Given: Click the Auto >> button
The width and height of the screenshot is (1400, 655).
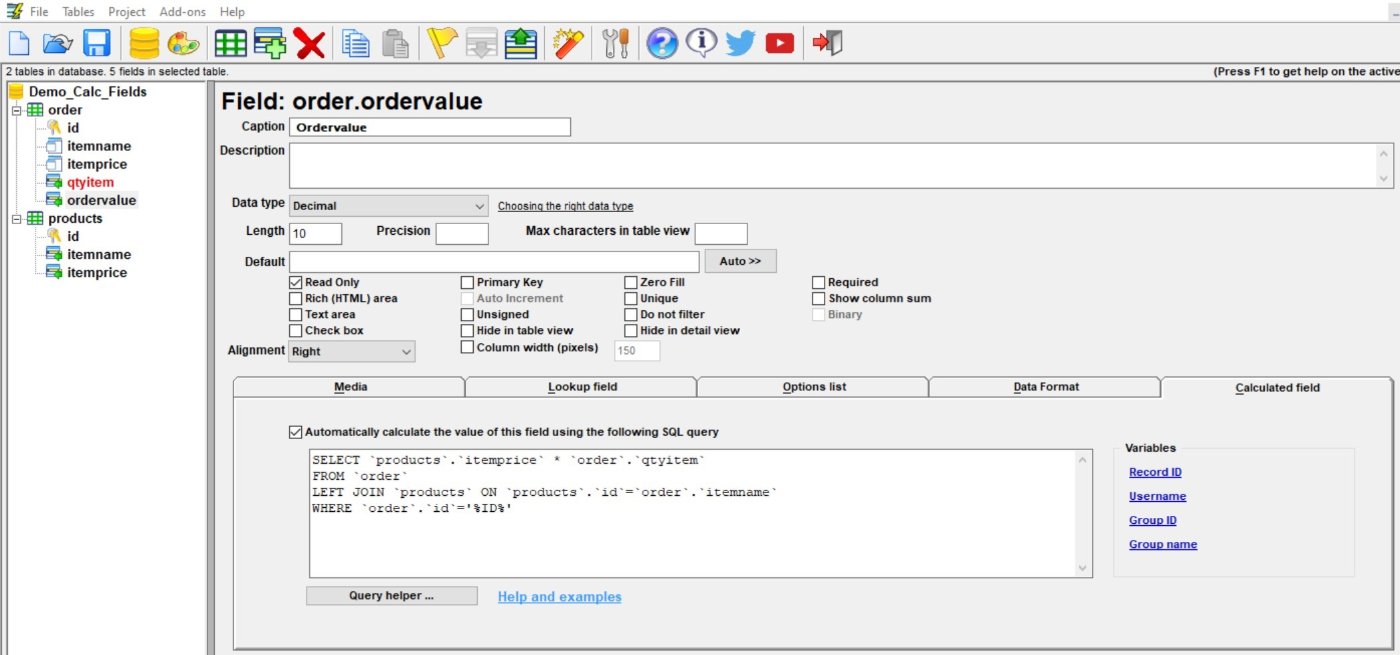Looking at the screenshot, I should (x=740, y=261).
